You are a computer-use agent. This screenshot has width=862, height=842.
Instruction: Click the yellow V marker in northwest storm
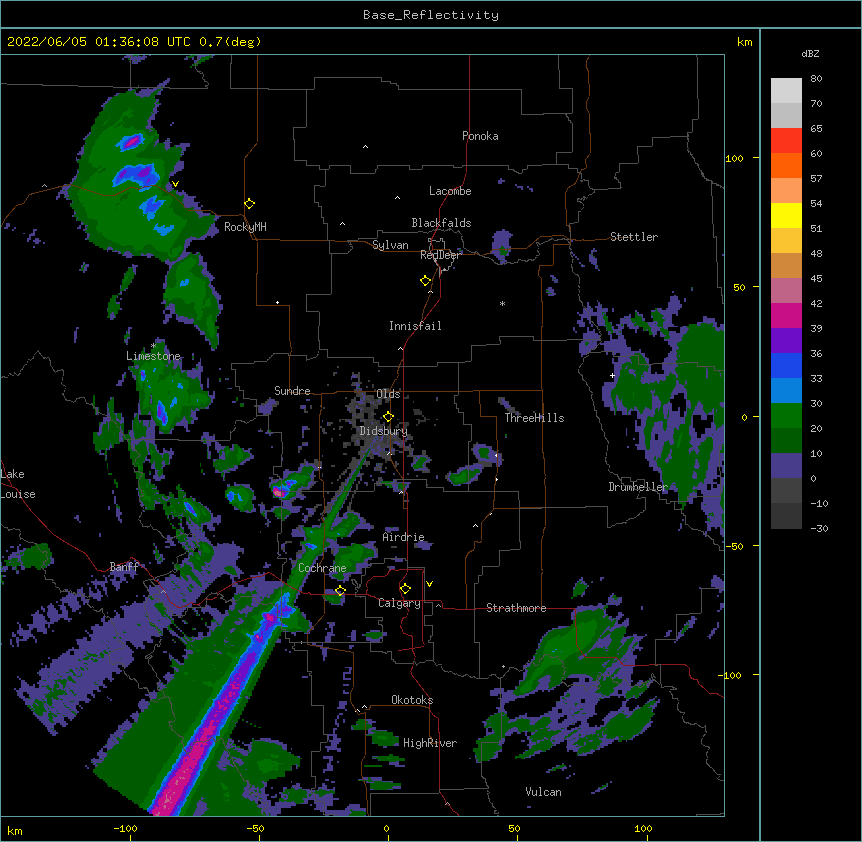pyautogui.click(x=175, y=184)
